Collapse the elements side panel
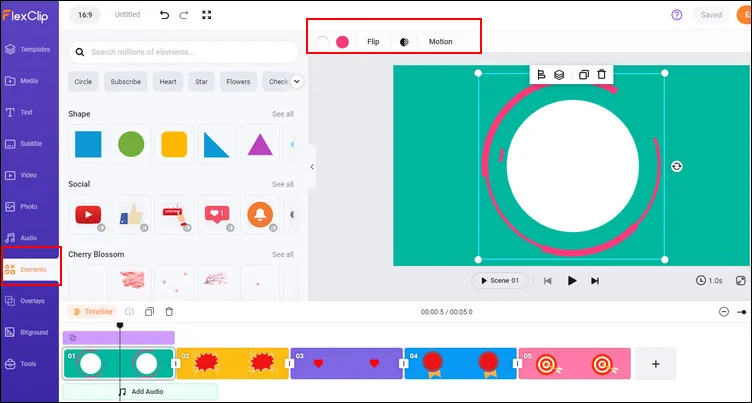The image size is (752, 403). [312, 167]
